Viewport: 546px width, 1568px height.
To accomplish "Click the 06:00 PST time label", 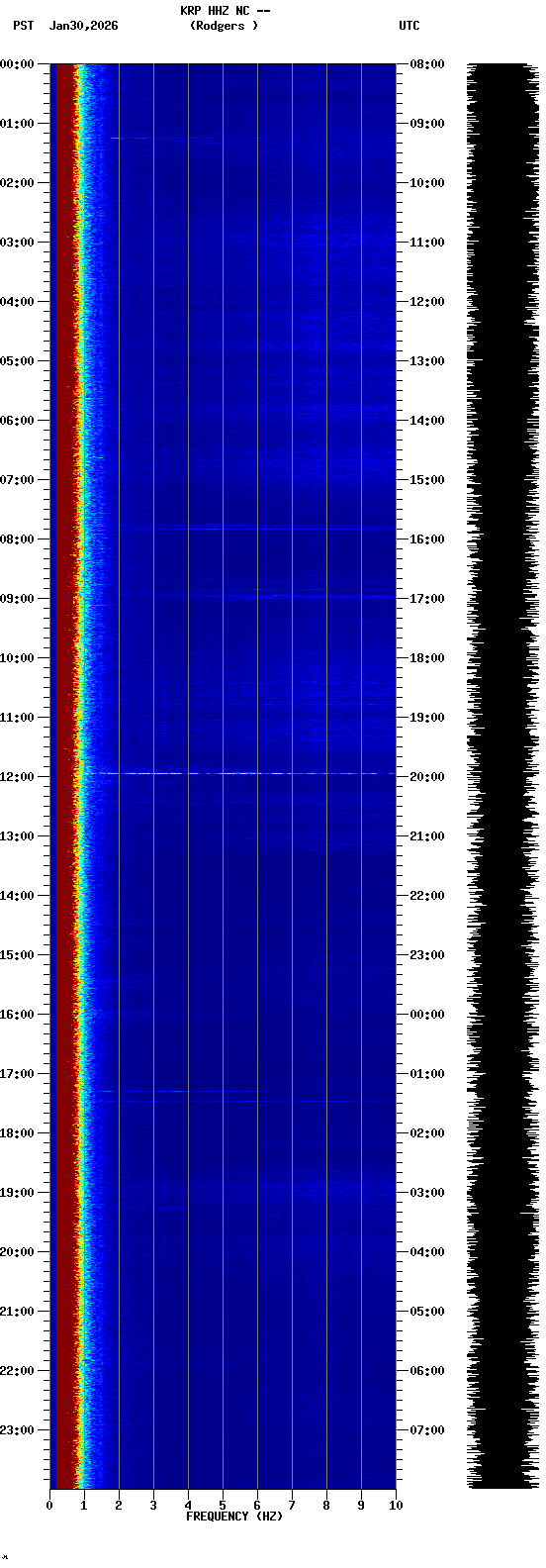I will pos(18,421).
